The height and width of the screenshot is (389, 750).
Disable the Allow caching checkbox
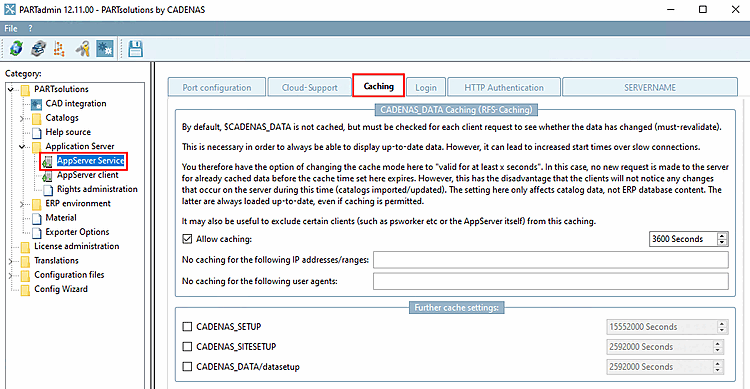coord(187,239)
